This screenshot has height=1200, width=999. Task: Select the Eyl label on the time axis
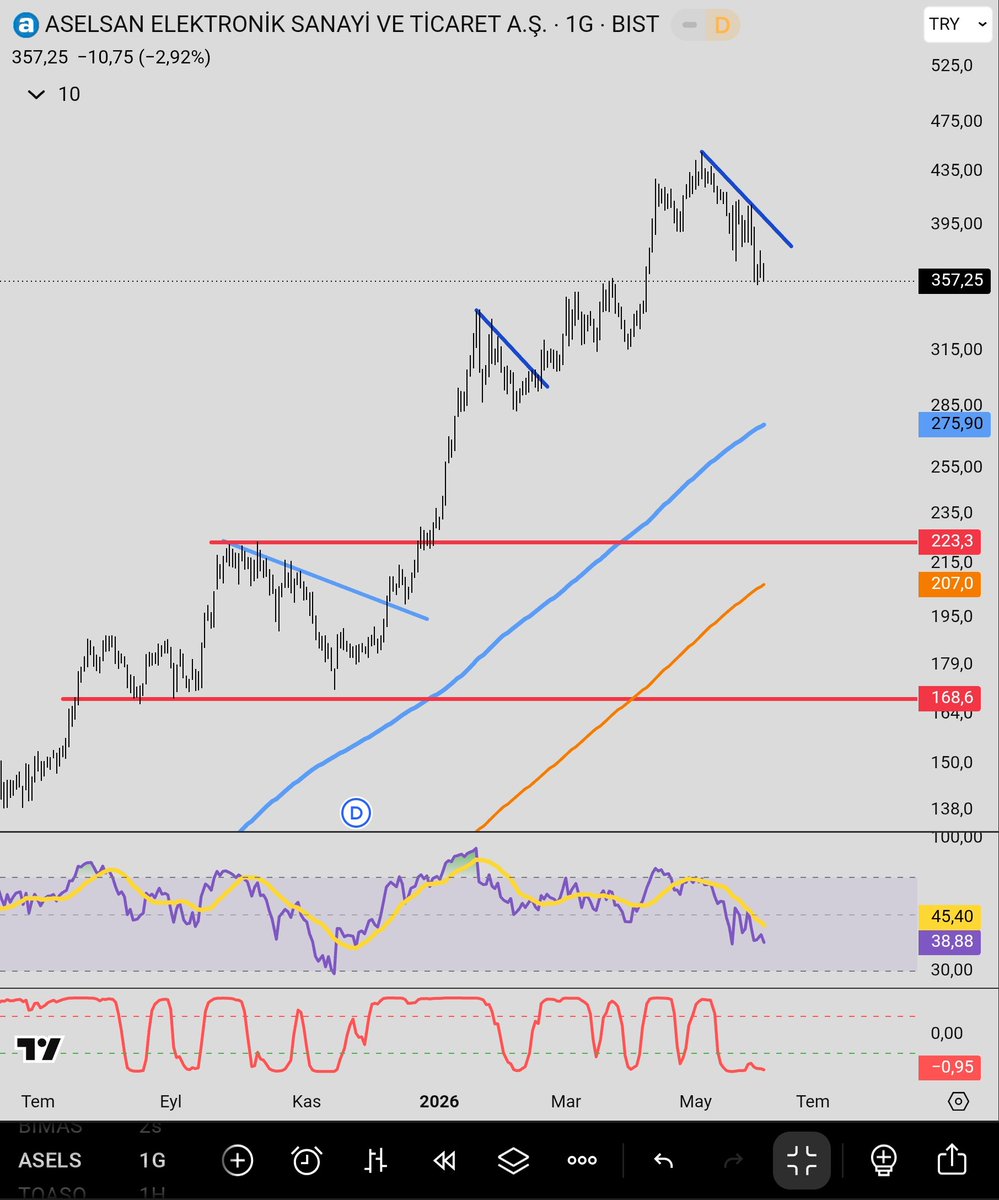pyautogui.click(x=171, y=1101)
